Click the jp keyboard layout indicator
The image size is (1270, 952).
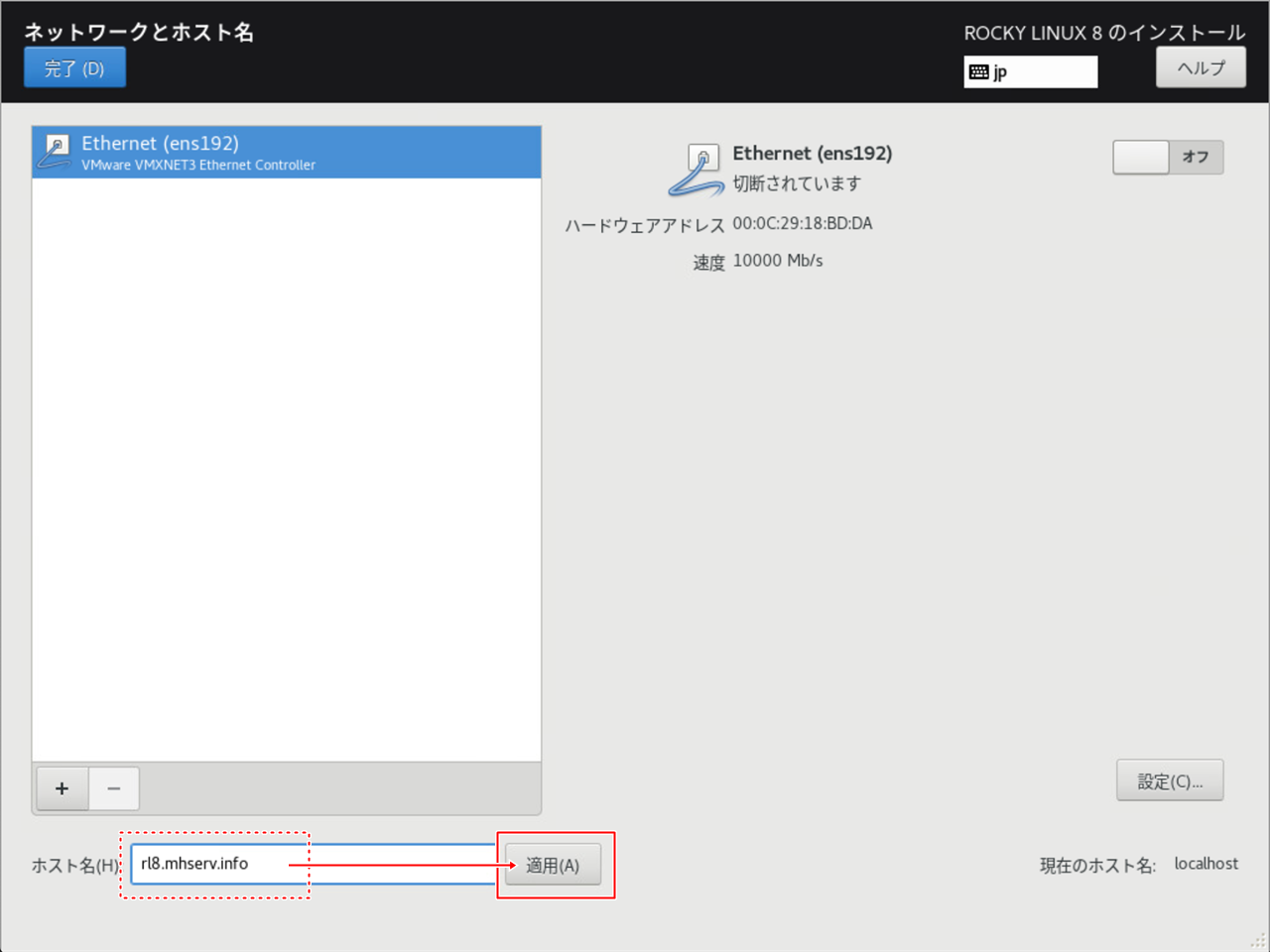tap(1030, 71)
